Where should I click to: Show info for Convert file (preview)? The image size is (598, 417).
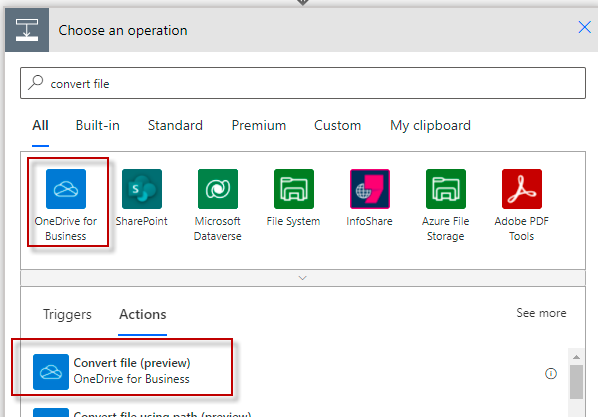pos(551,374)
